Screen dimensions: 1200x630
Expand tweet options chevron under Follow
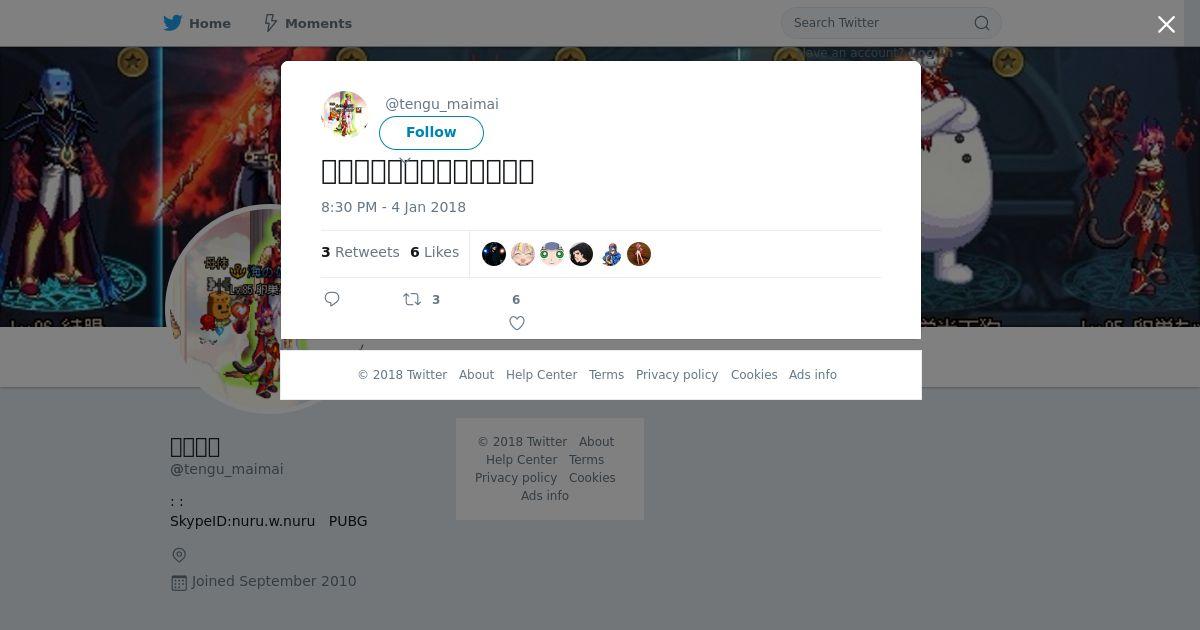[405, 160]
